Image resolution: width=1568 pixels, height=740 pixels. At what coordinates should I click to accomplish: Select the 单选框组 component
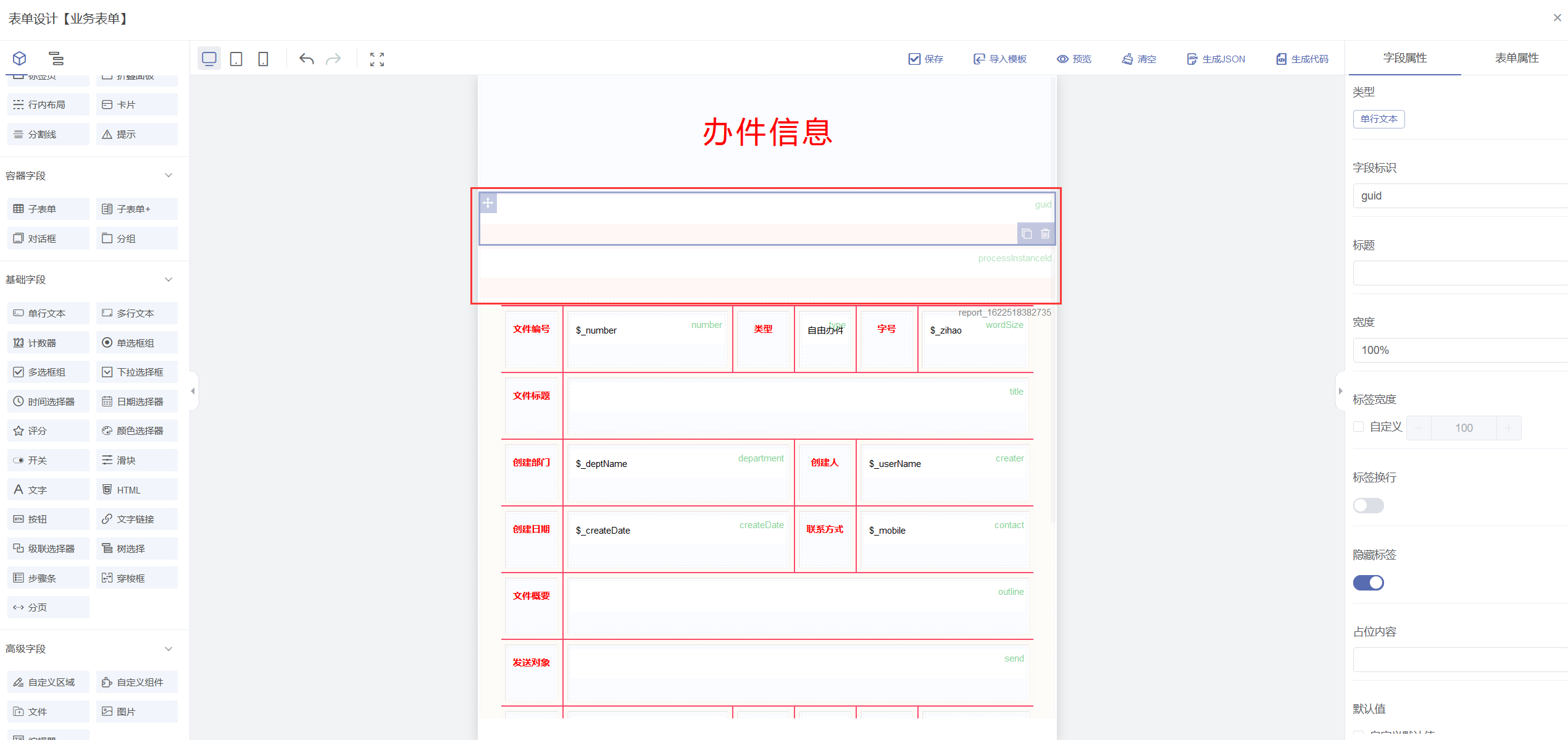[137, 343]
